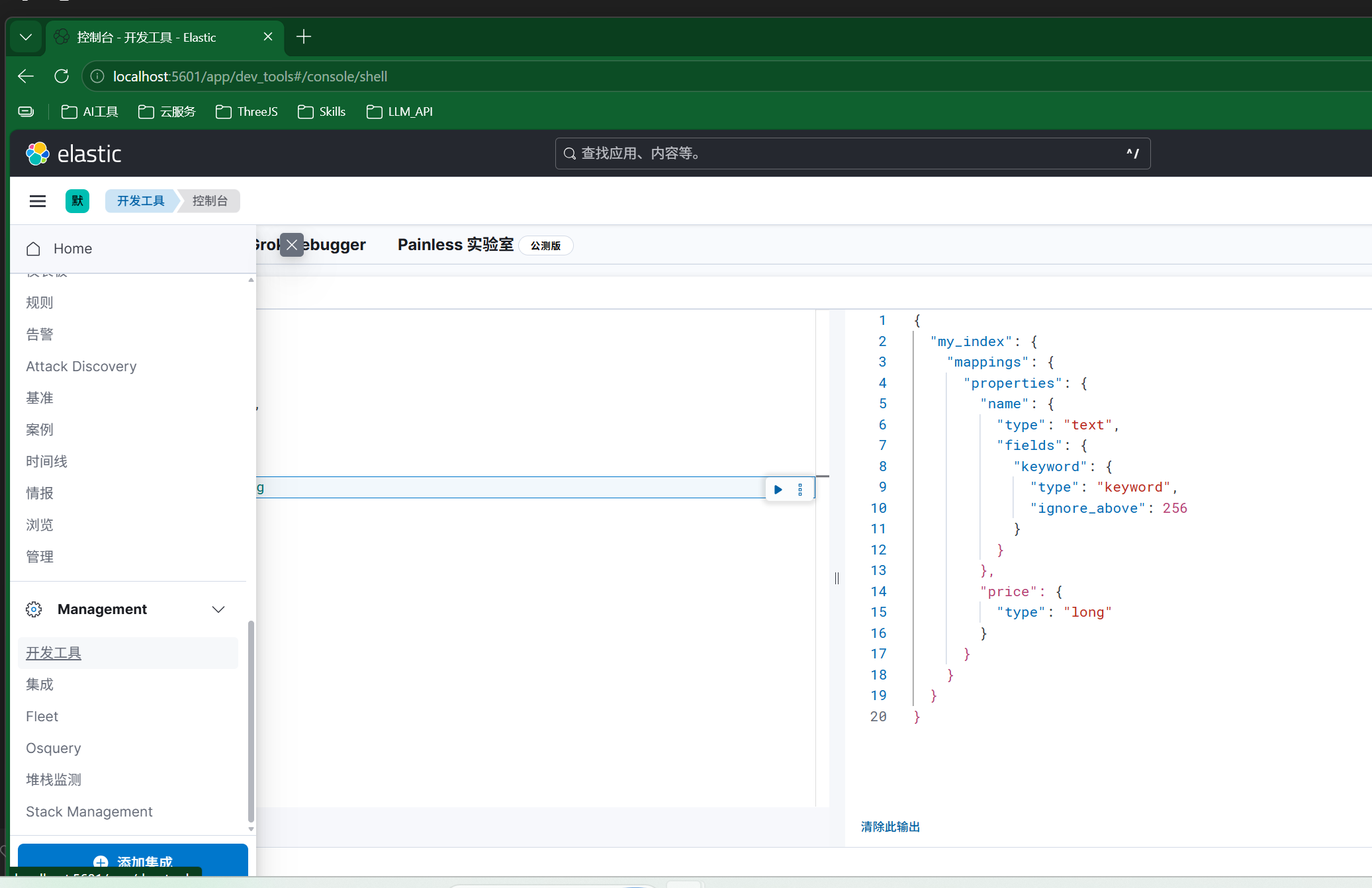1372x888 pixels.
Task: Click the leftmost bookmarks bar icon
Action: (26, 112)
